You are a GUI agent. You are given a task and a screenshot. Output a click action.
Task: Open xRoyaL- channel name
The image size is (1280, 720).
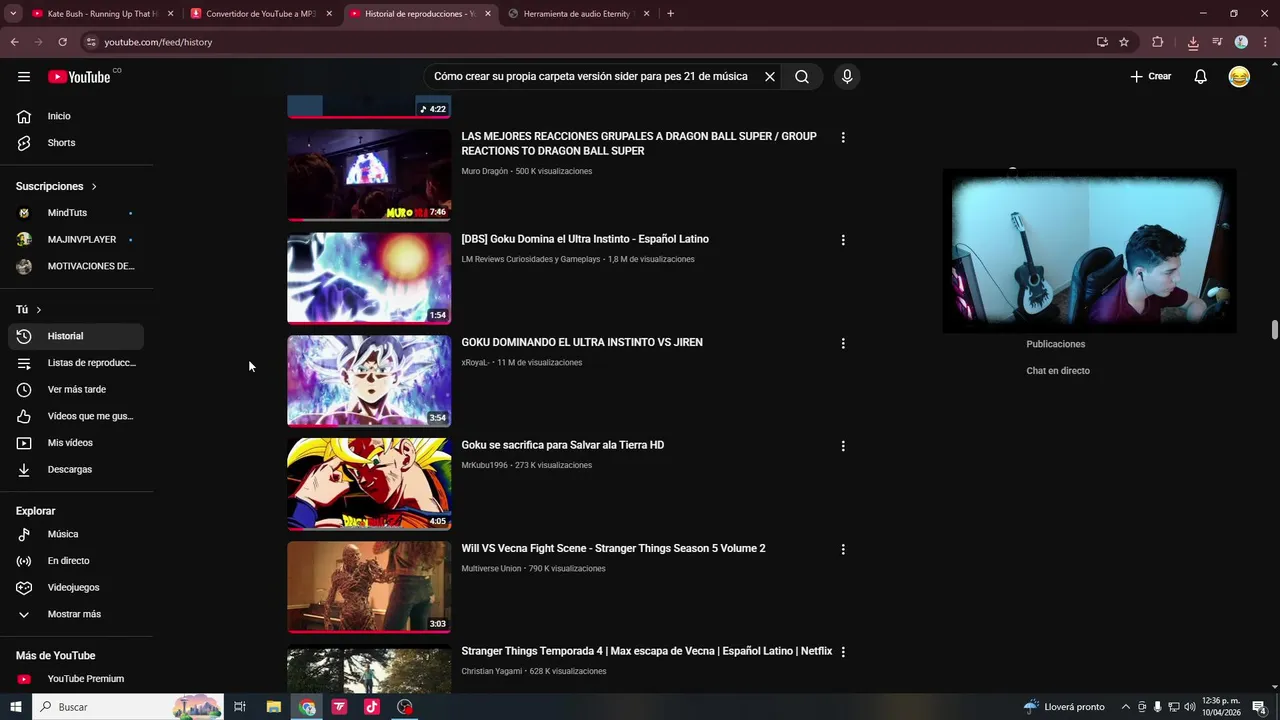coord(475,362)
